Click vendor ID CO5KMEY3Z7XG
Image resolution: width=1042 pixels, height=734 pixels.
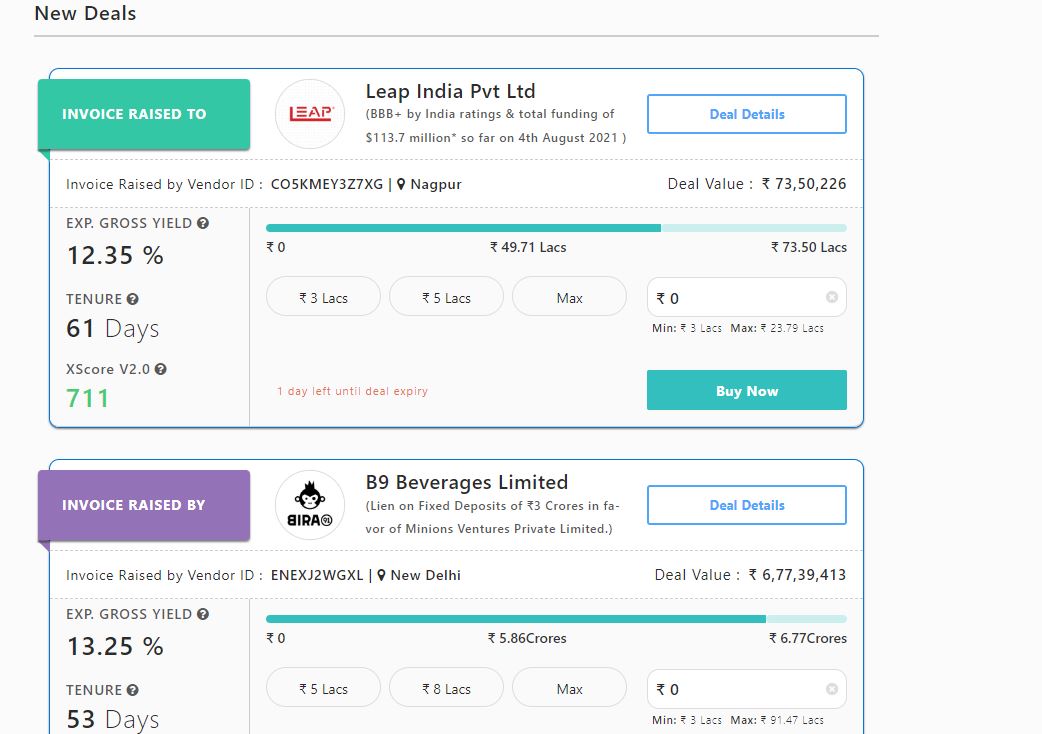[327, 184]
